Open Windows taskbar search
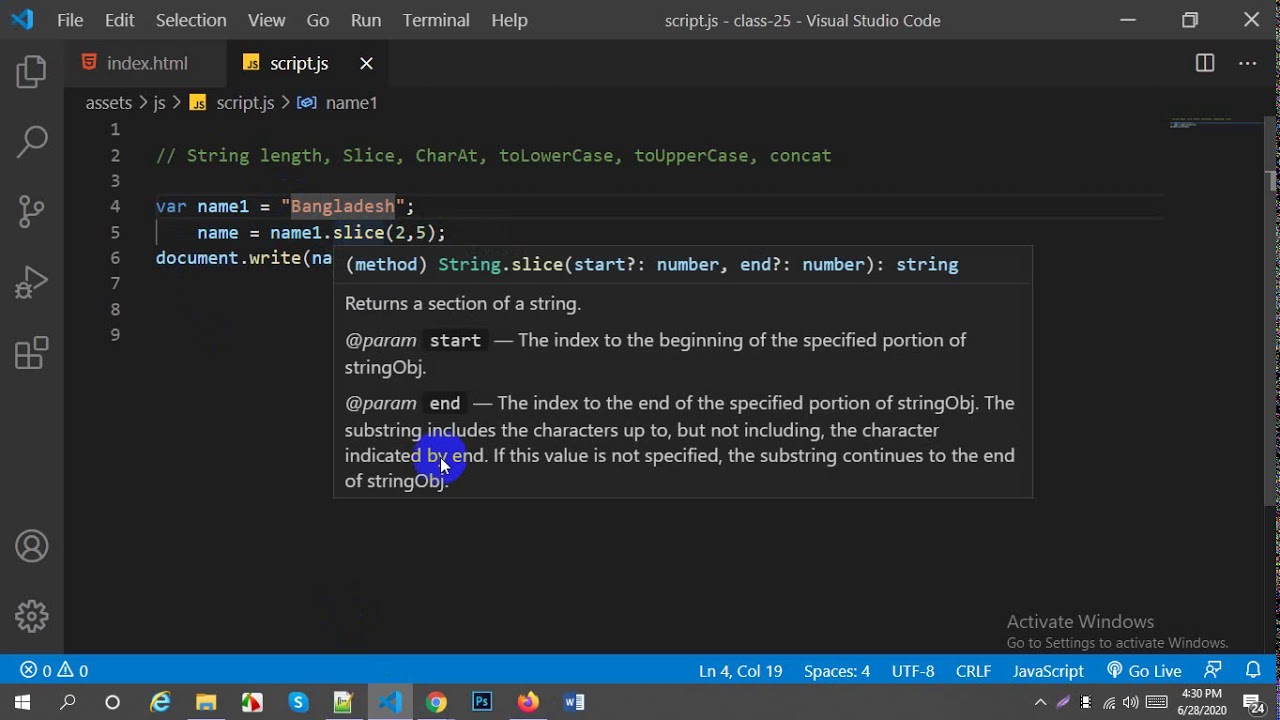 (68, 702)
